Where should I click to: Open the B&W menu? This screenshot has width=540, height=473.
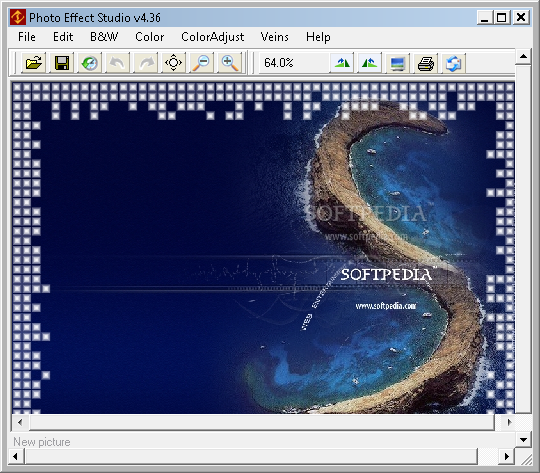pyautogui.click(x=104, y=37)
